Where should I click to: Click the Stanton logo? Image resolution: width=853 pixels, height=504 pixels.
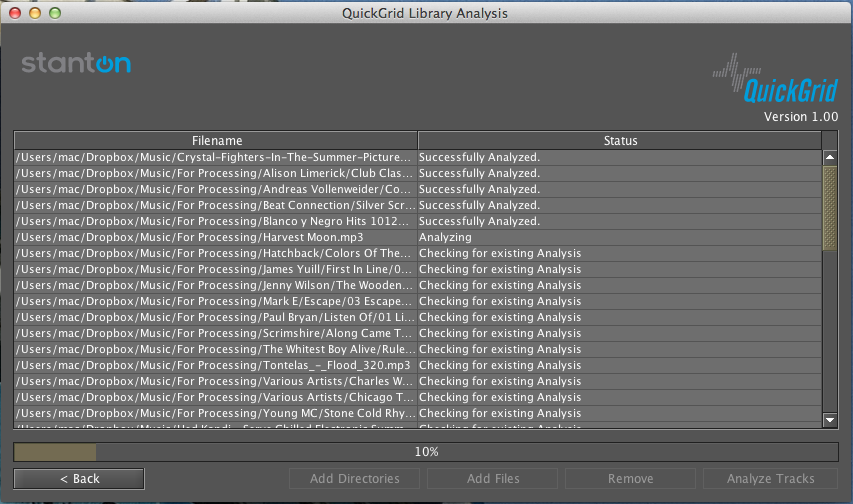click(76, 65)
